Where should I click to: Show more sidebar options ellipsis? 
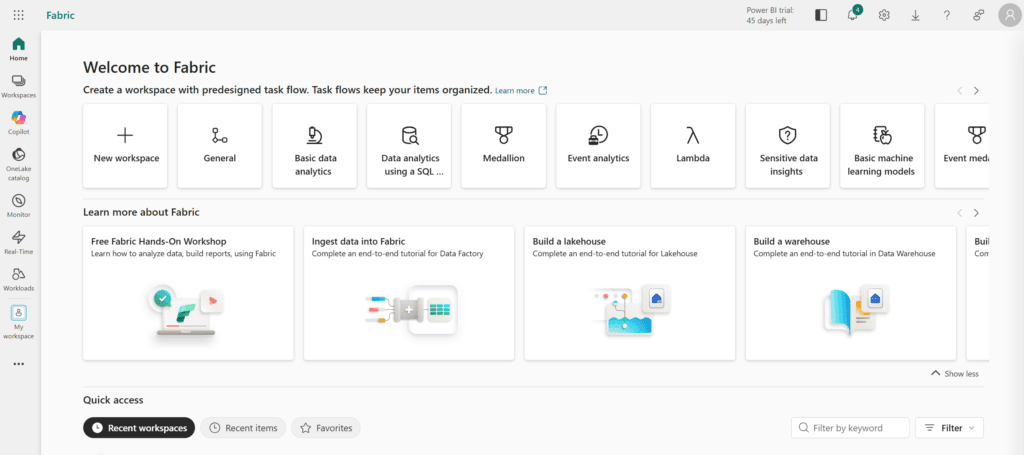click(19, 364)
